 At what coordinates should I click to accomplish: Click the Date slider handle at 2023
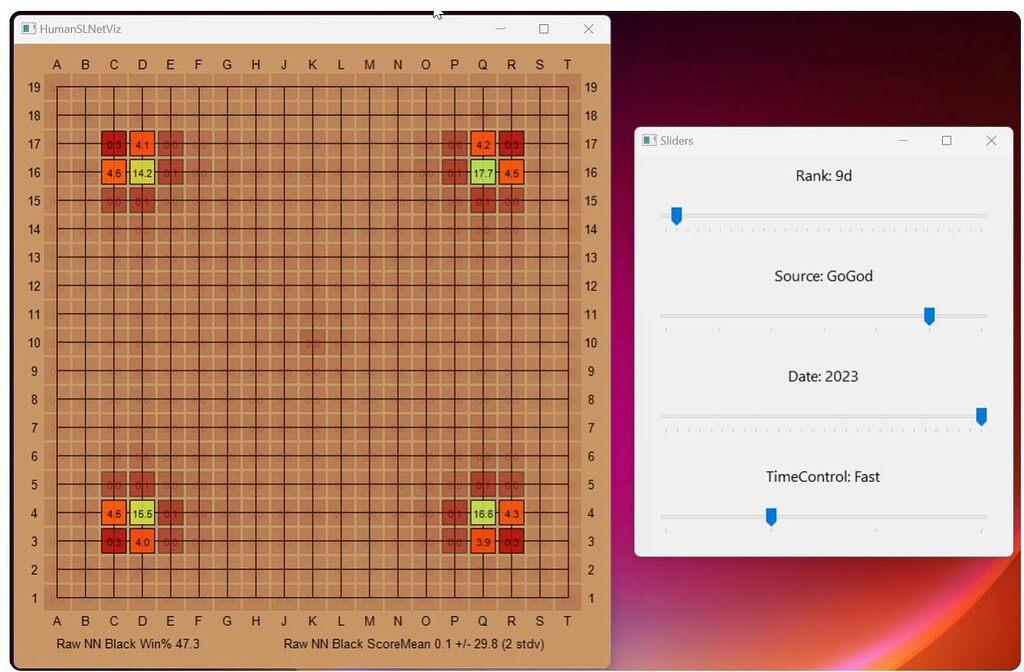[x=981, y=417]
